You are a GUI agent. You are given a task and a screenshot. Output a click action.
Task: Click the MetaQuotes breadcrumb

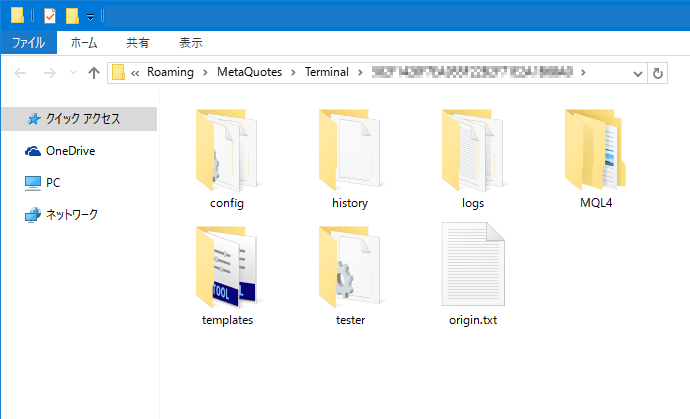(250, 72)
